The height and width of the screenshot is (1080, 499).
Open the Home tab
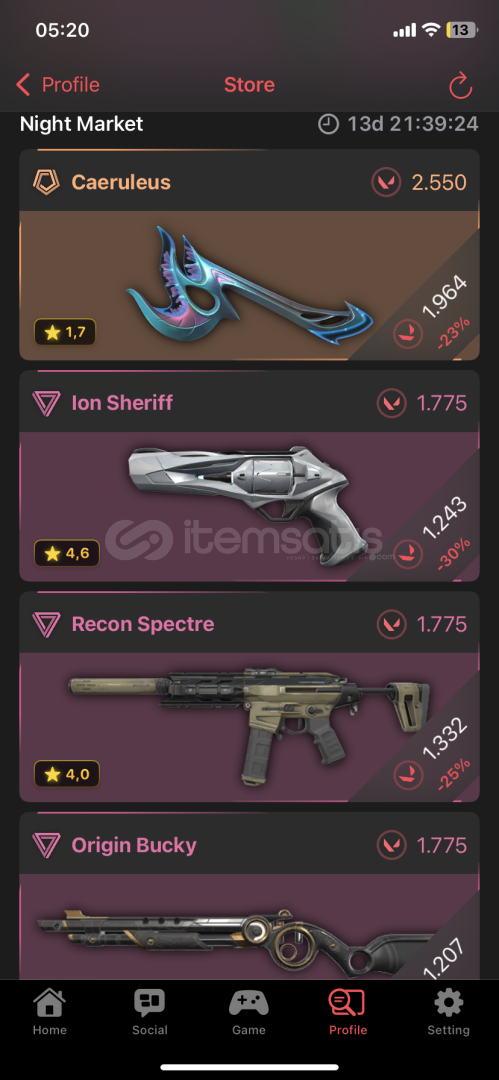50,1012
